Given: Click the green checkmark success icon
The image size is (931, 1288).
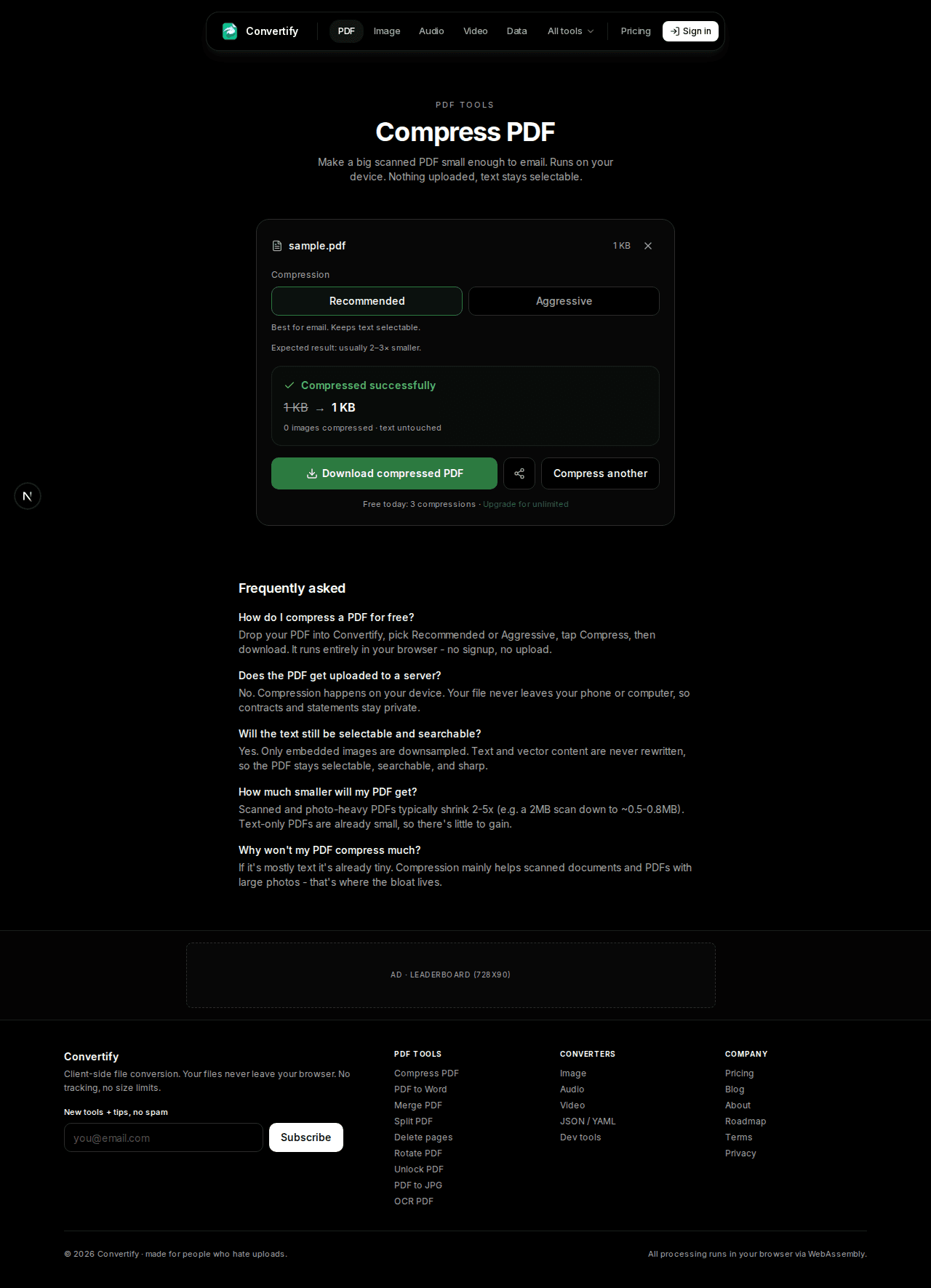Looking at the screenshot, I should point(289,385).
